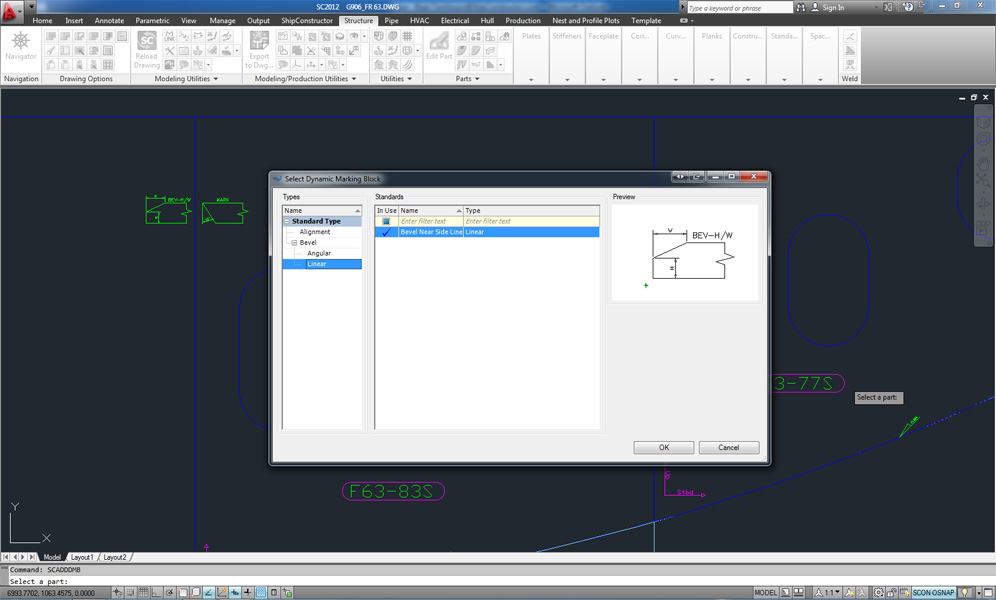Screen dimensions: 996x600
Task: Click the Edit Part icon
Action: 439,41
